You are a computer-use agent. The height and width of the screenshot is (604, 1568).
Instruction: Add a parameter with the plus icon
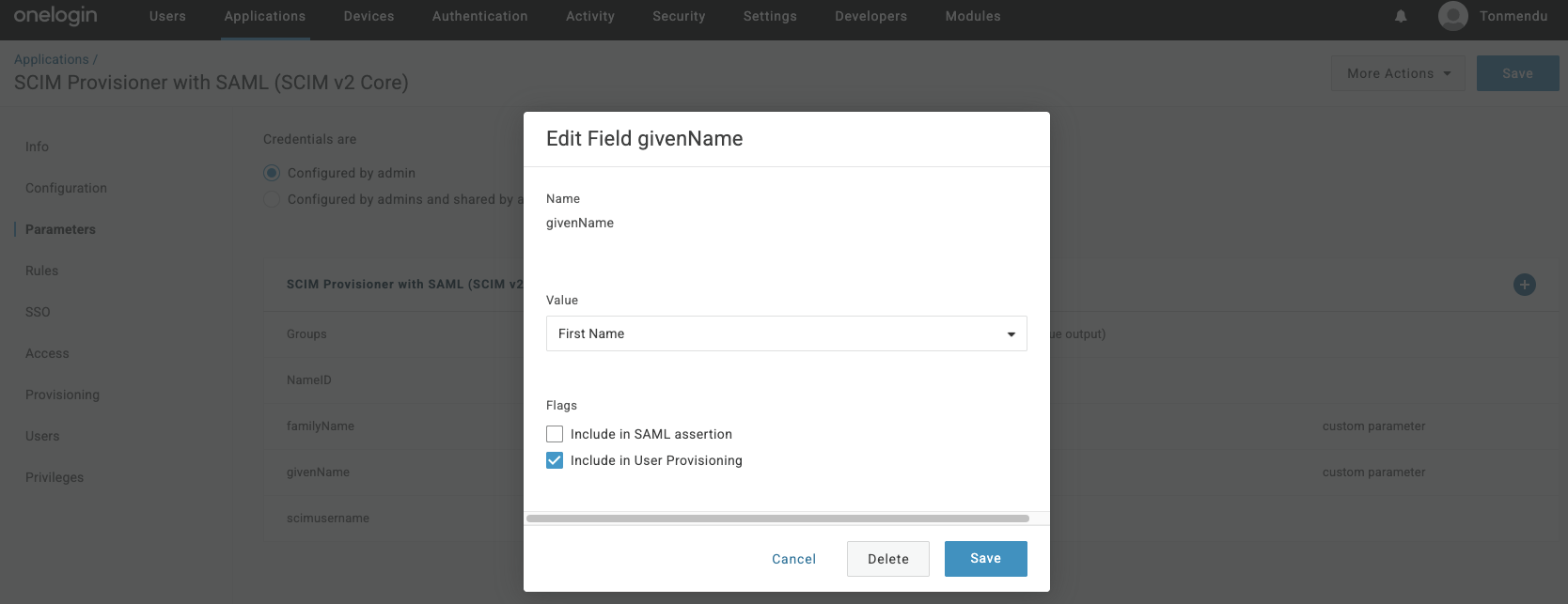pyautogui.click(x=1524, y=285)
